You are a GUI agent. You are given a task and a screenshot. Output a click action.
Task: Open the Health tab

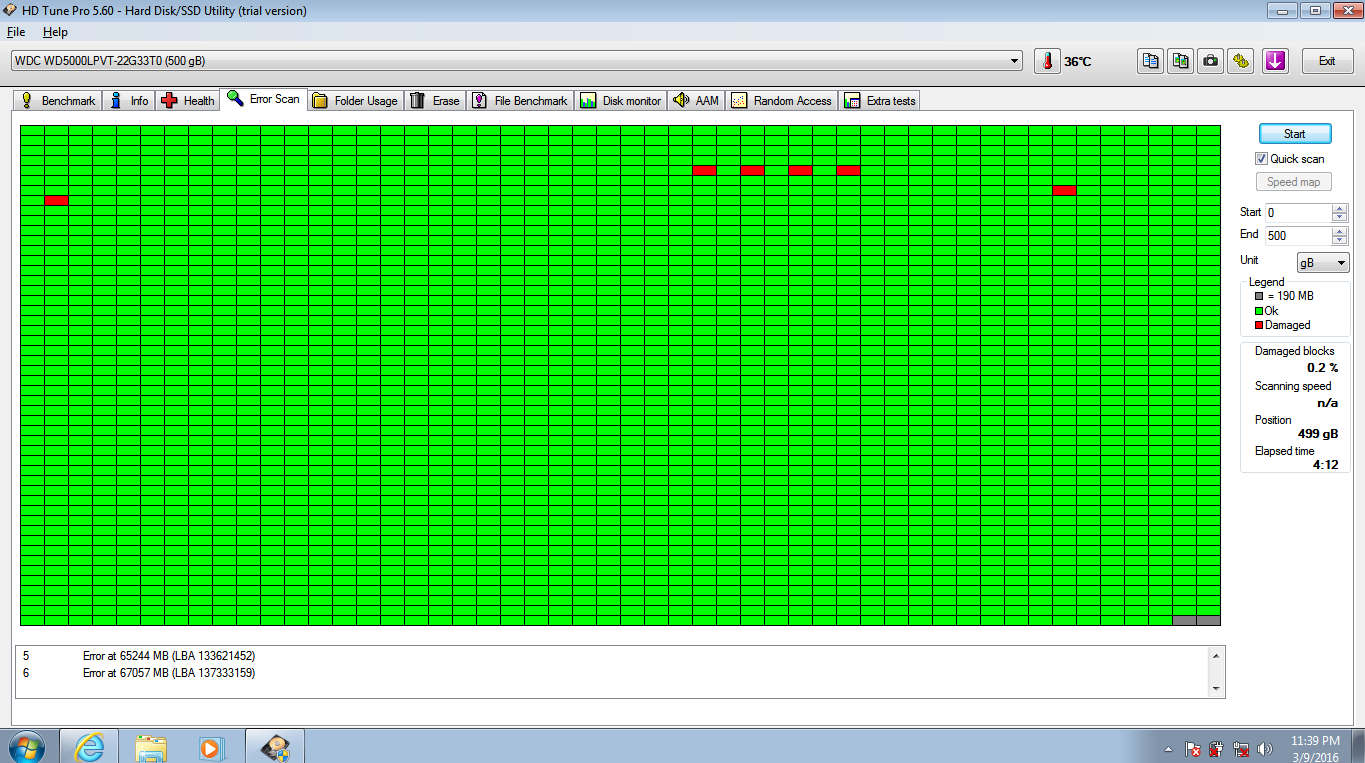[x=188, y=100]
